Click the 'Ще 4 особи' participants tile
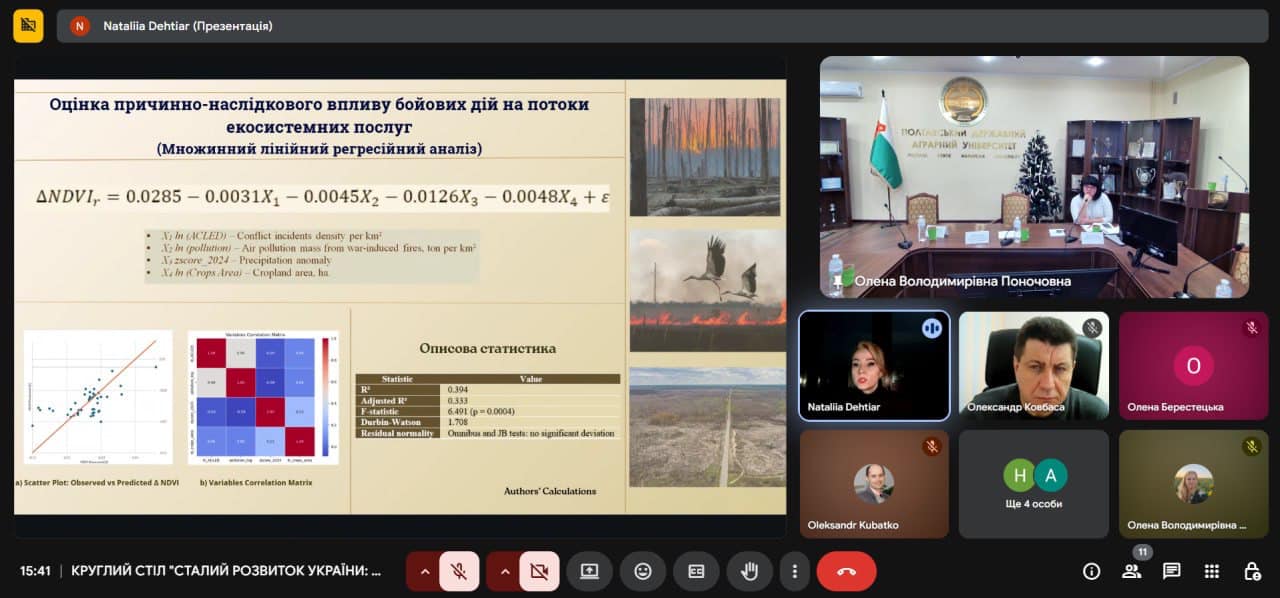 (x=1033, y=484)
